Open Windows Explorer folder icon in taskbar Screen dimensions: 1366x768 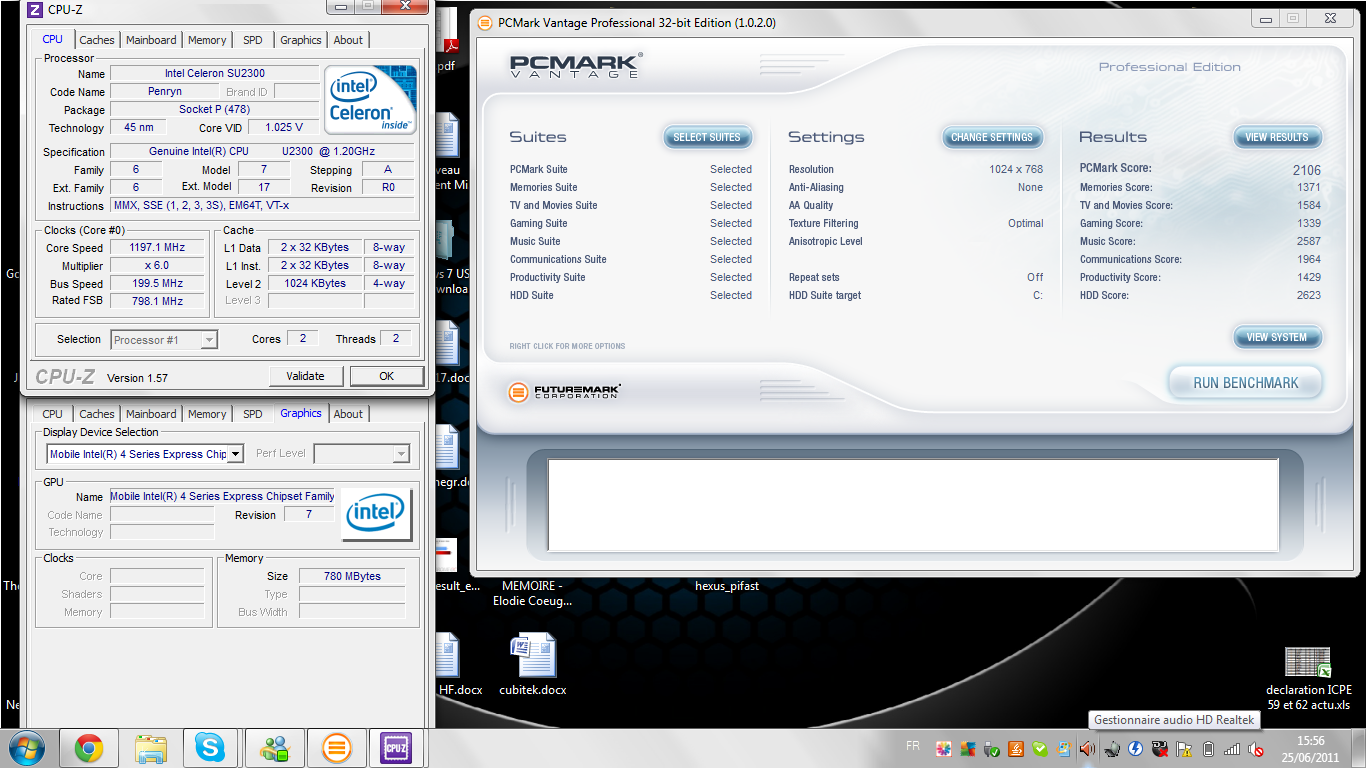[150, 748]
